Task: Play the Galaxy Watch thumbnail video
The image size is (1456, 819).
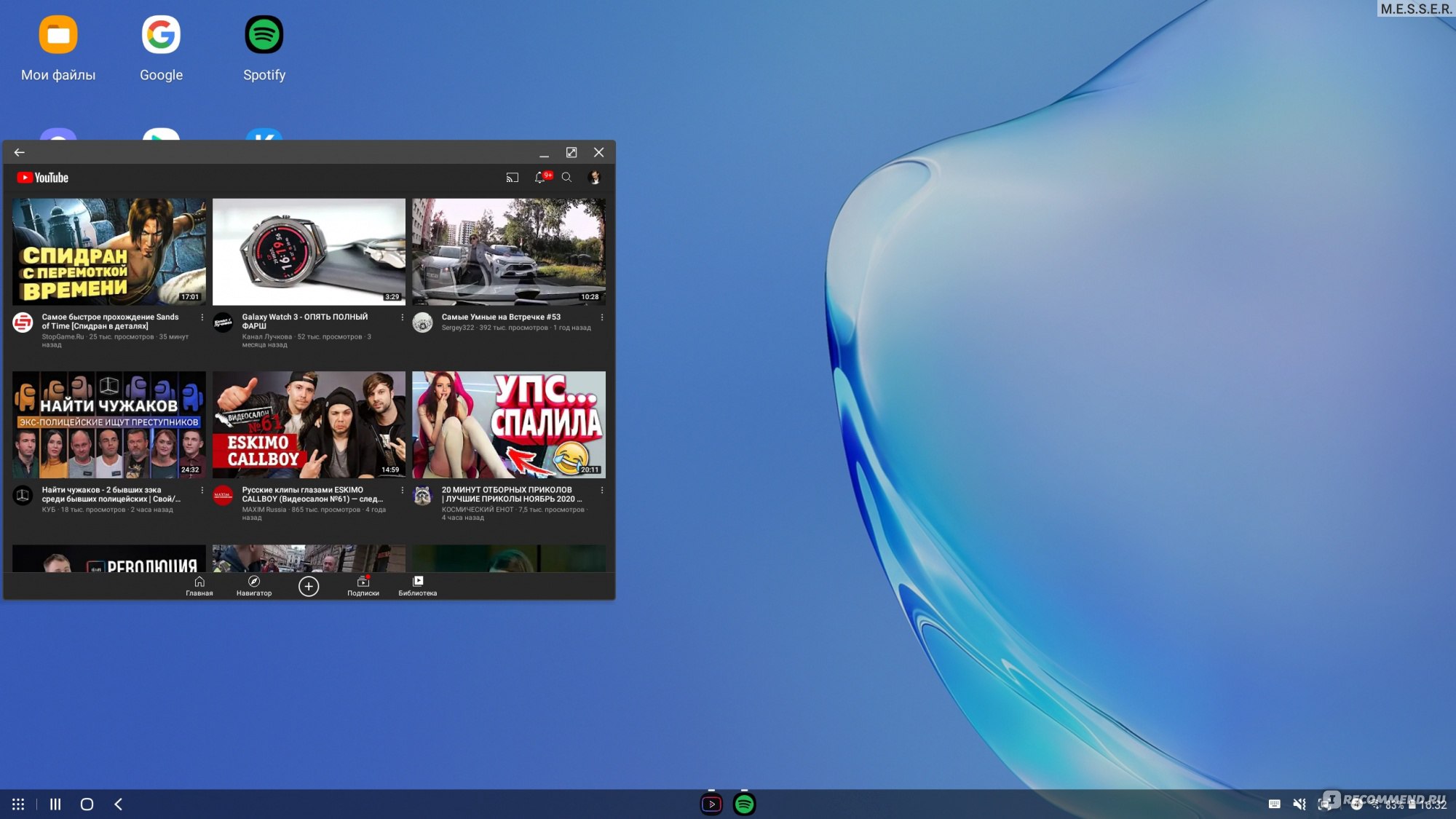Action: pyautogui.click(x=309, y=251)
